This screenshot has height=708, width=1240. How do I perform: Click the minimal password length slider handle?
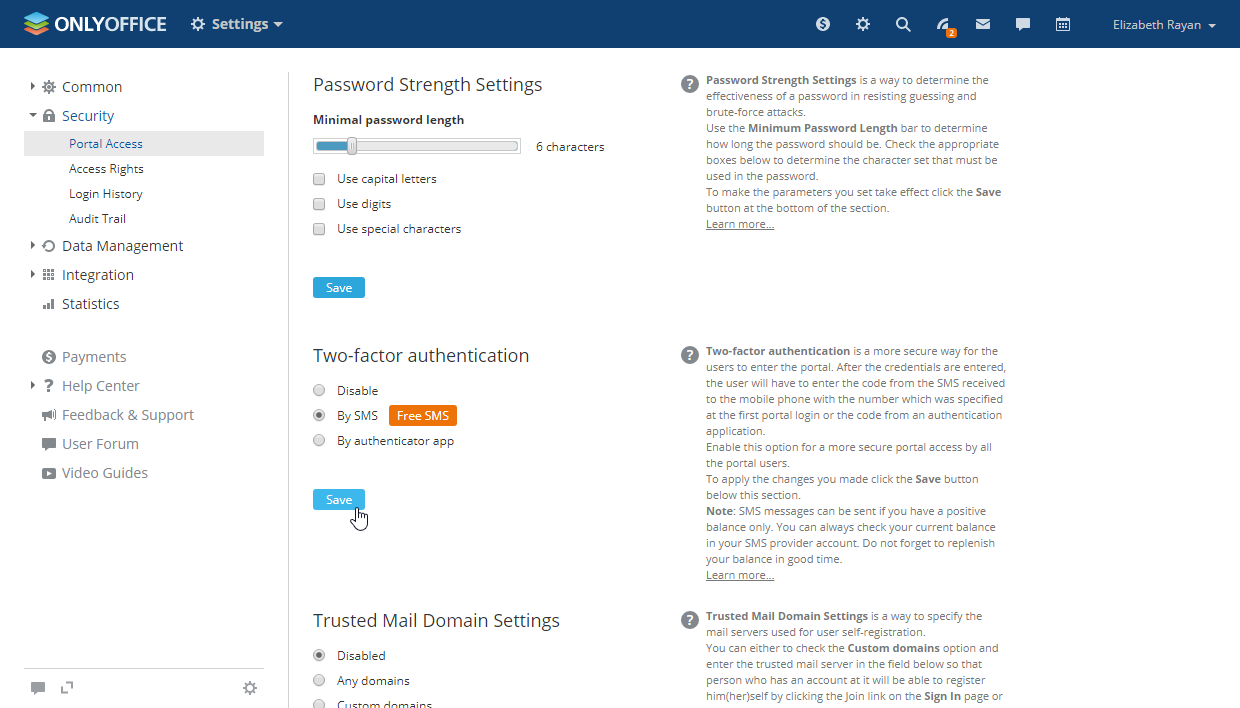point(352,147)
